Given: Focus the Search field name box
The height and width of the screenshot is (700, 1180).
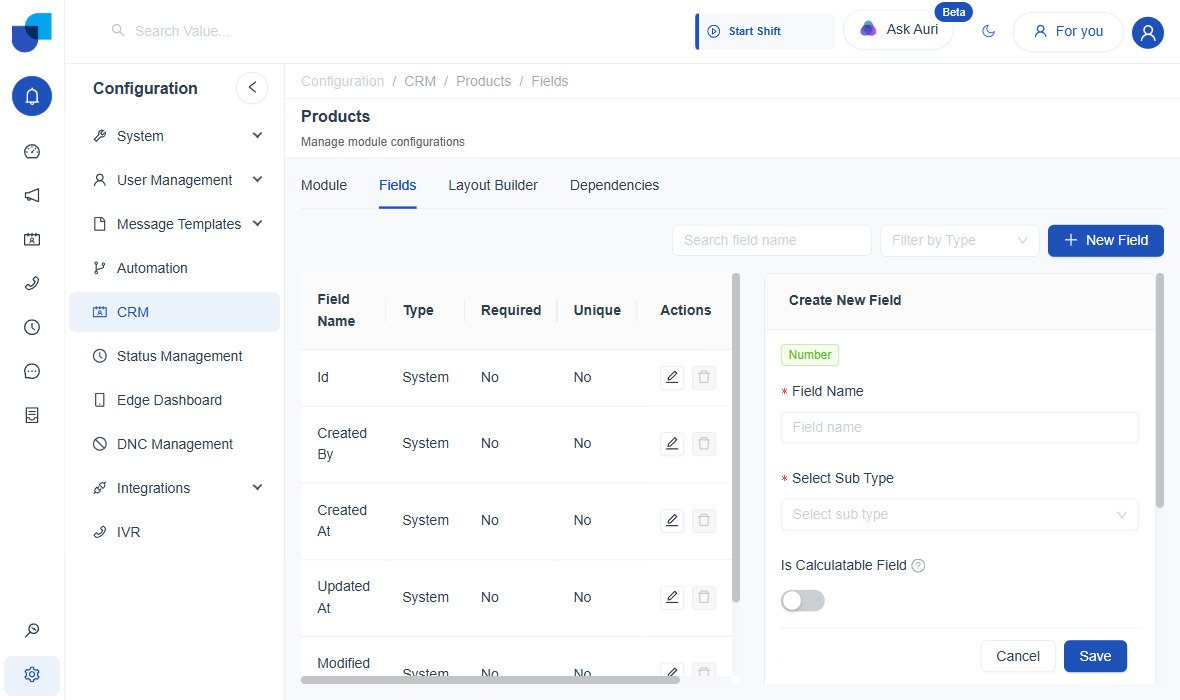Looking at the screenshot, I should [771, 240].
